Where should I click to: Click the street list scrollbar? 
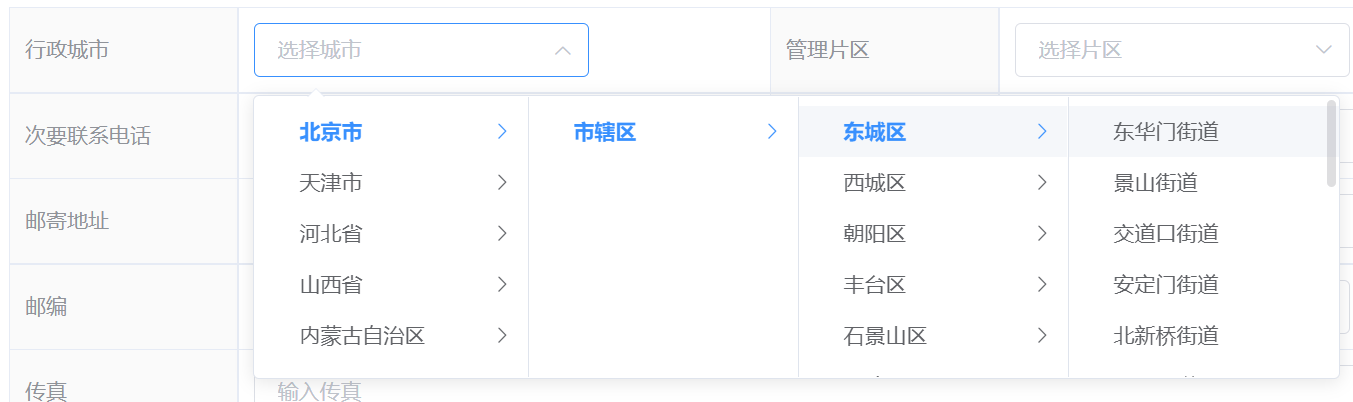pyautogui.click(x=1331, y=143)
